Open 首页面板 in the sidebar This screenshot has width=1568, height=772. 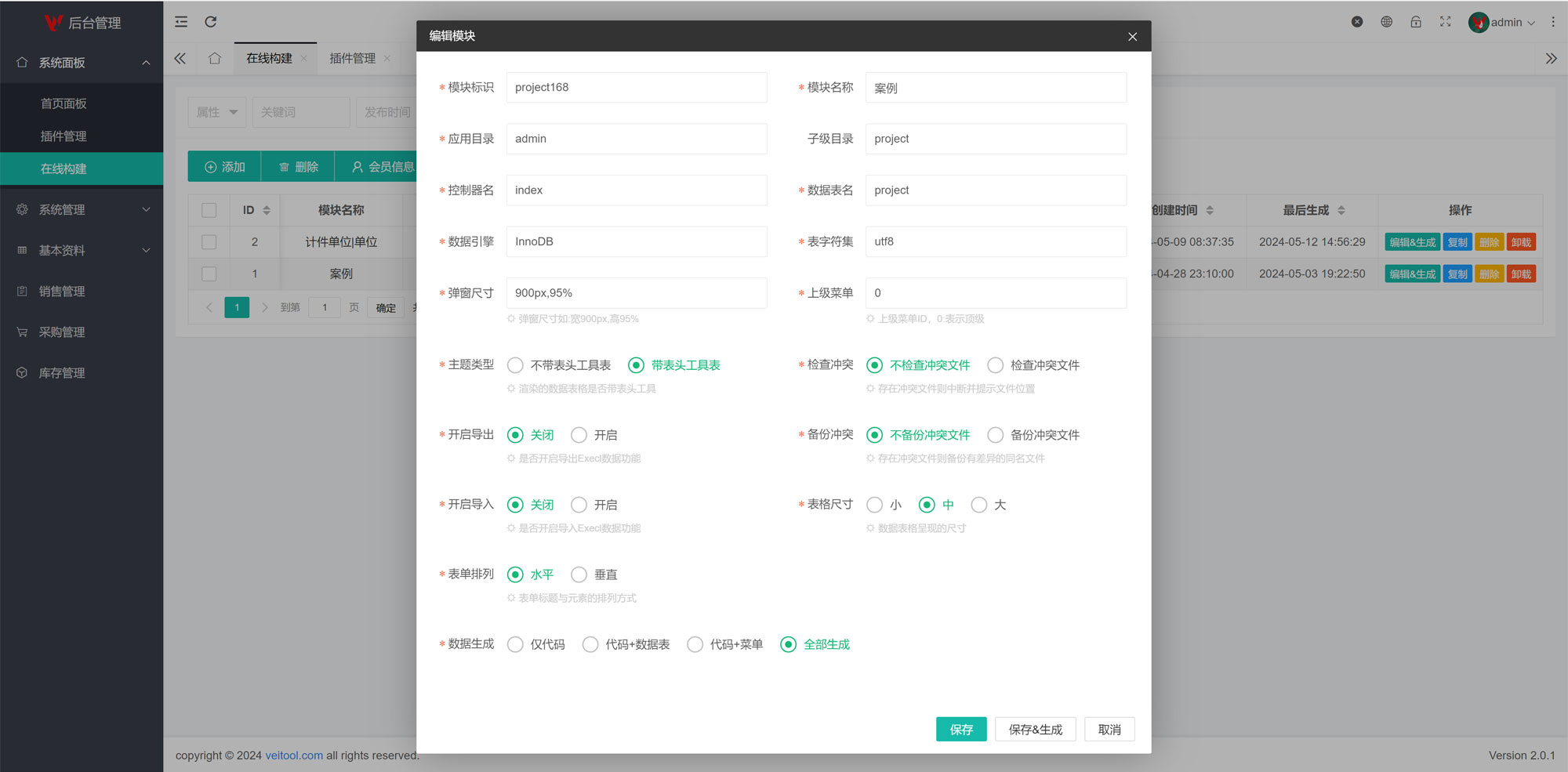point(64,103)
